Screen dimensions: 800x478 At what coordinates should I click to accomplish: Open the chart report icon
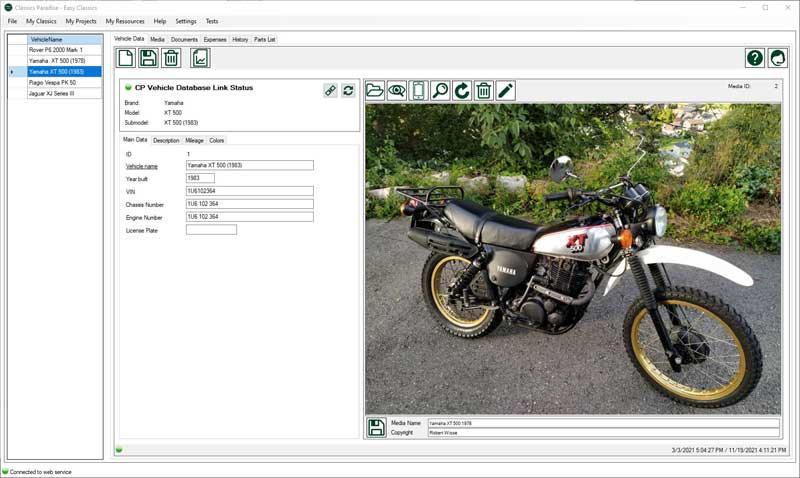click(200, 58)
